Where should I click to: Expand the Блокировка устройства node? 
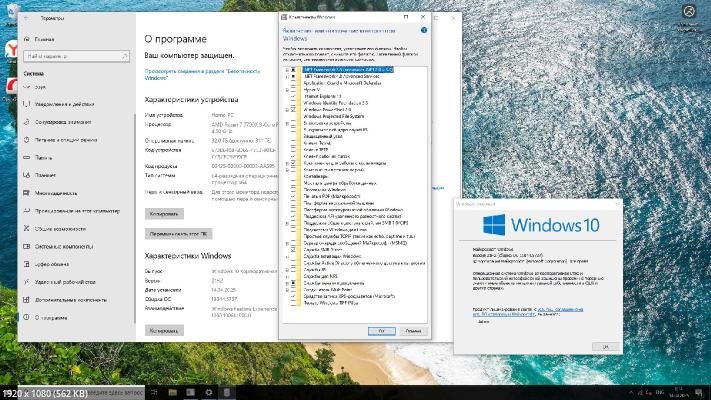pos(287,123)
